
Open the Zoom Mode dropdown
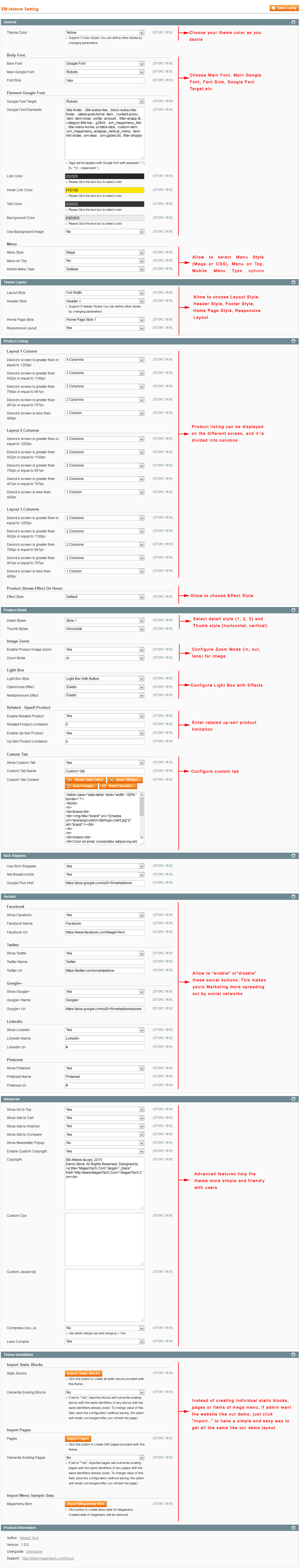tap(105, 658)
